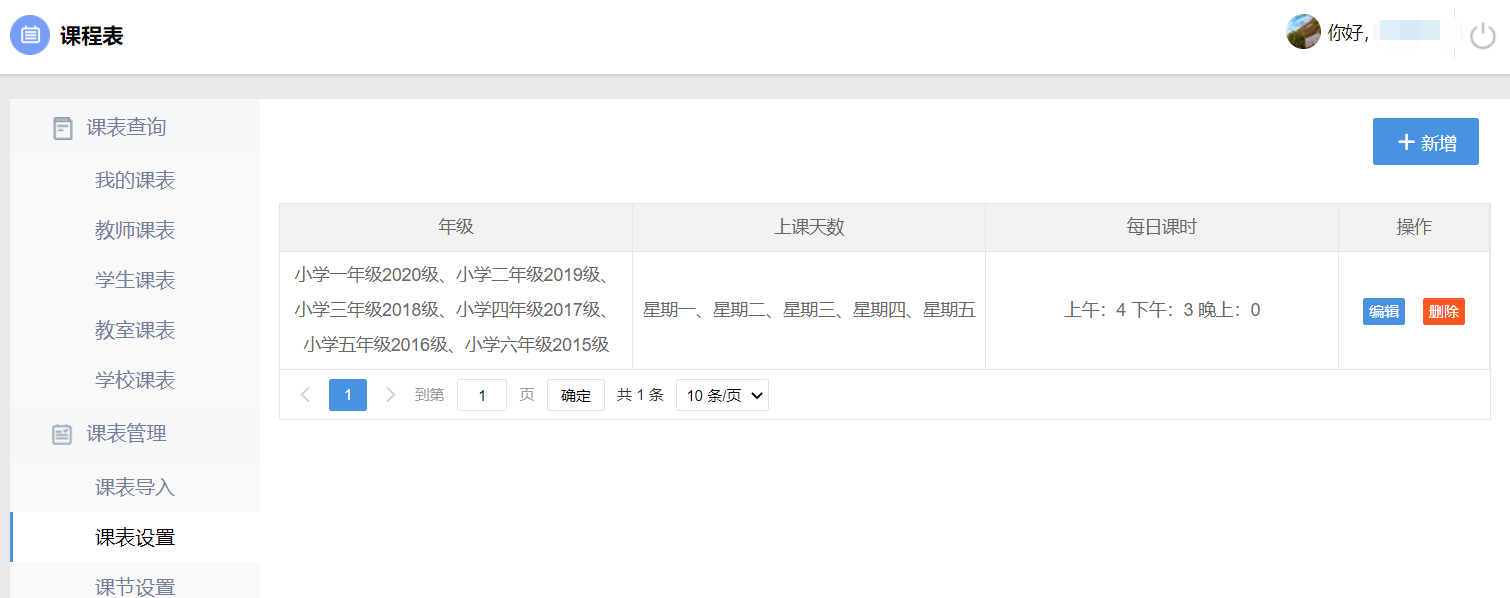The image size is (1510, 598).
Task: Open the user avatar picture
Action: [x=1302, y=32]
